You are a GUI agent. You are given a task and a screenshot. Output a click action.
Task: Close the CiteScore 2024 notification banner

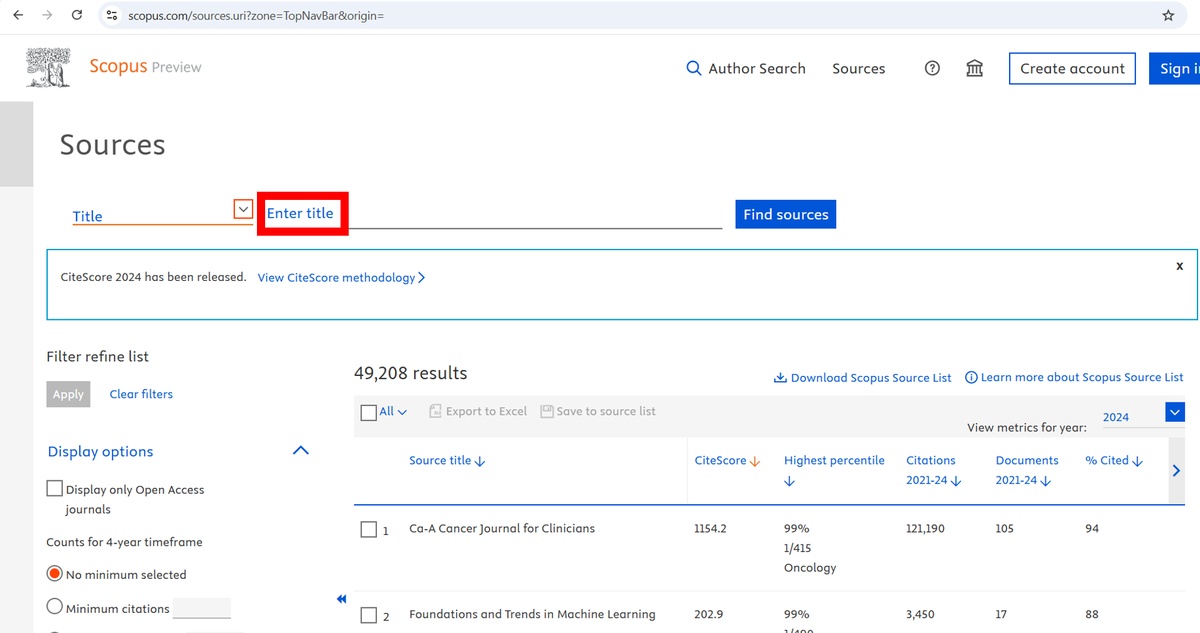(1179, 266)
